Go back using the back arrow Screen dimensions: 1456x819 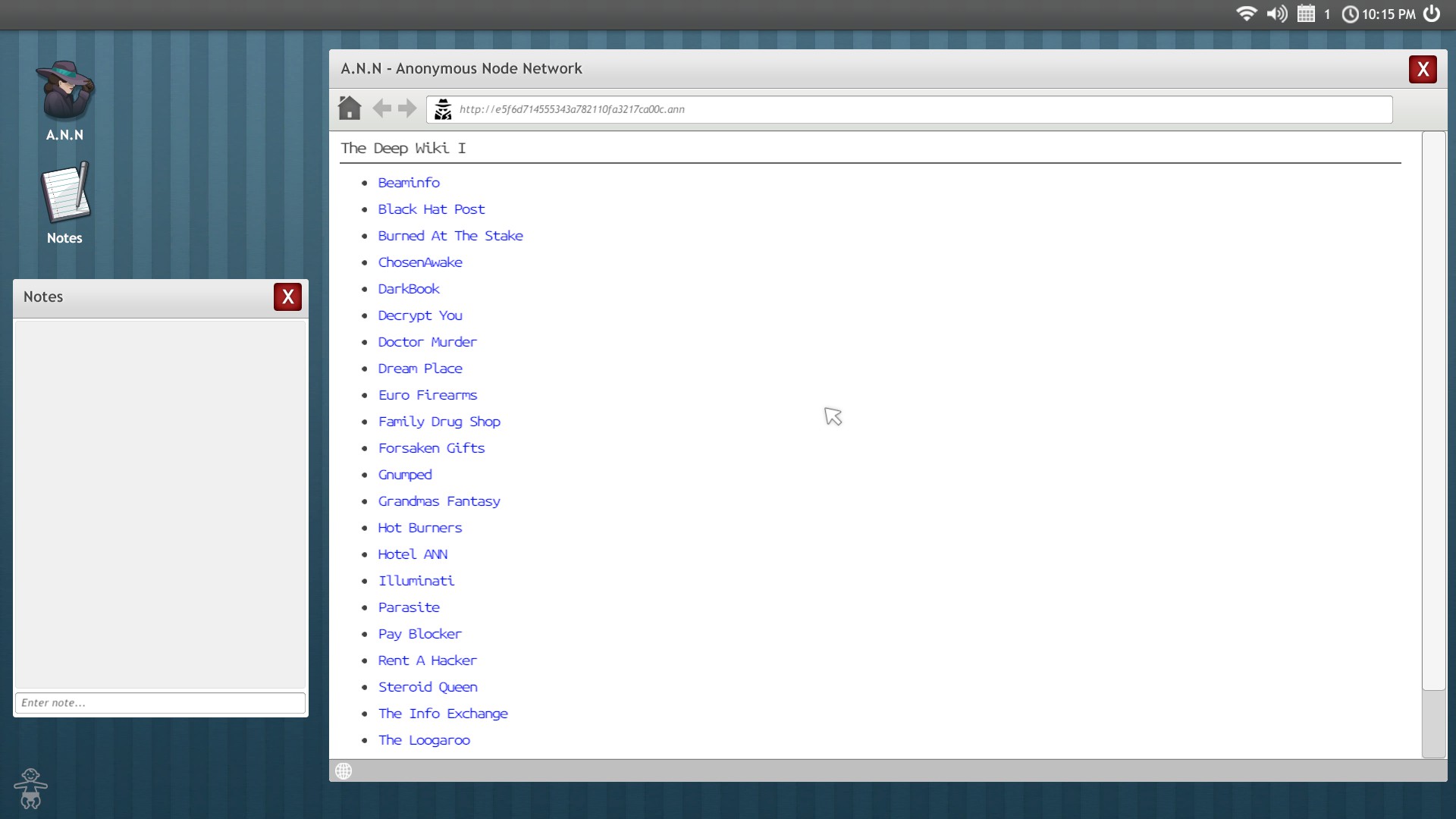click(382, 108)
